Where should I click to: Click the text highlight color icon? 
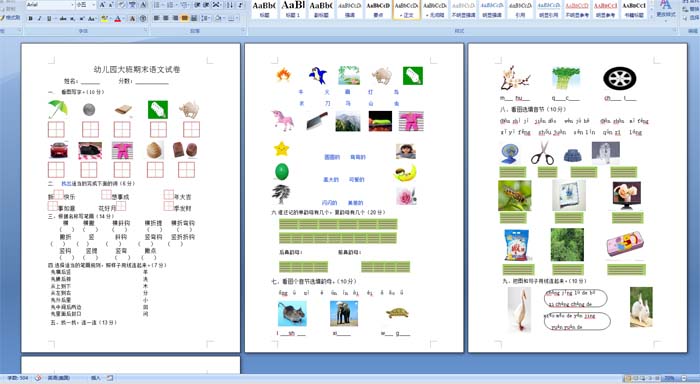click(104, 19)
